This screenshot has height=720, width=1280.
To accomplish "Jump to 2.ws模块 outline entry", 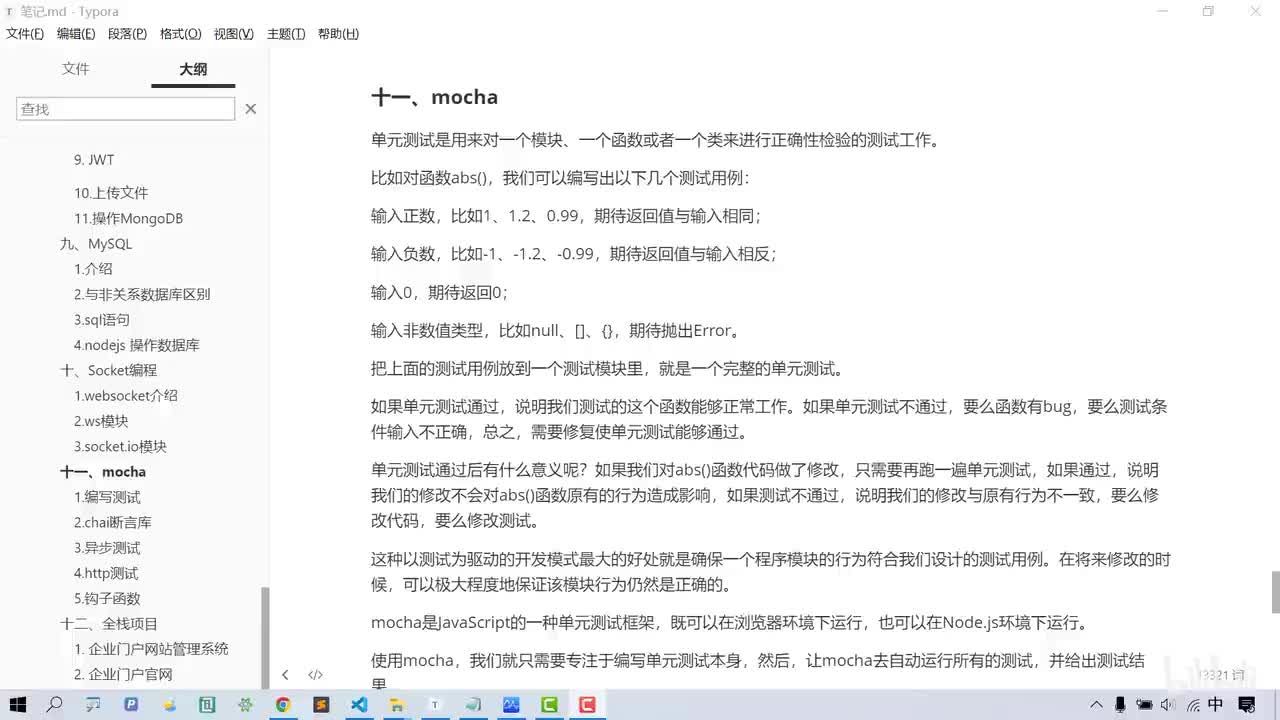I will pos(101,421).
